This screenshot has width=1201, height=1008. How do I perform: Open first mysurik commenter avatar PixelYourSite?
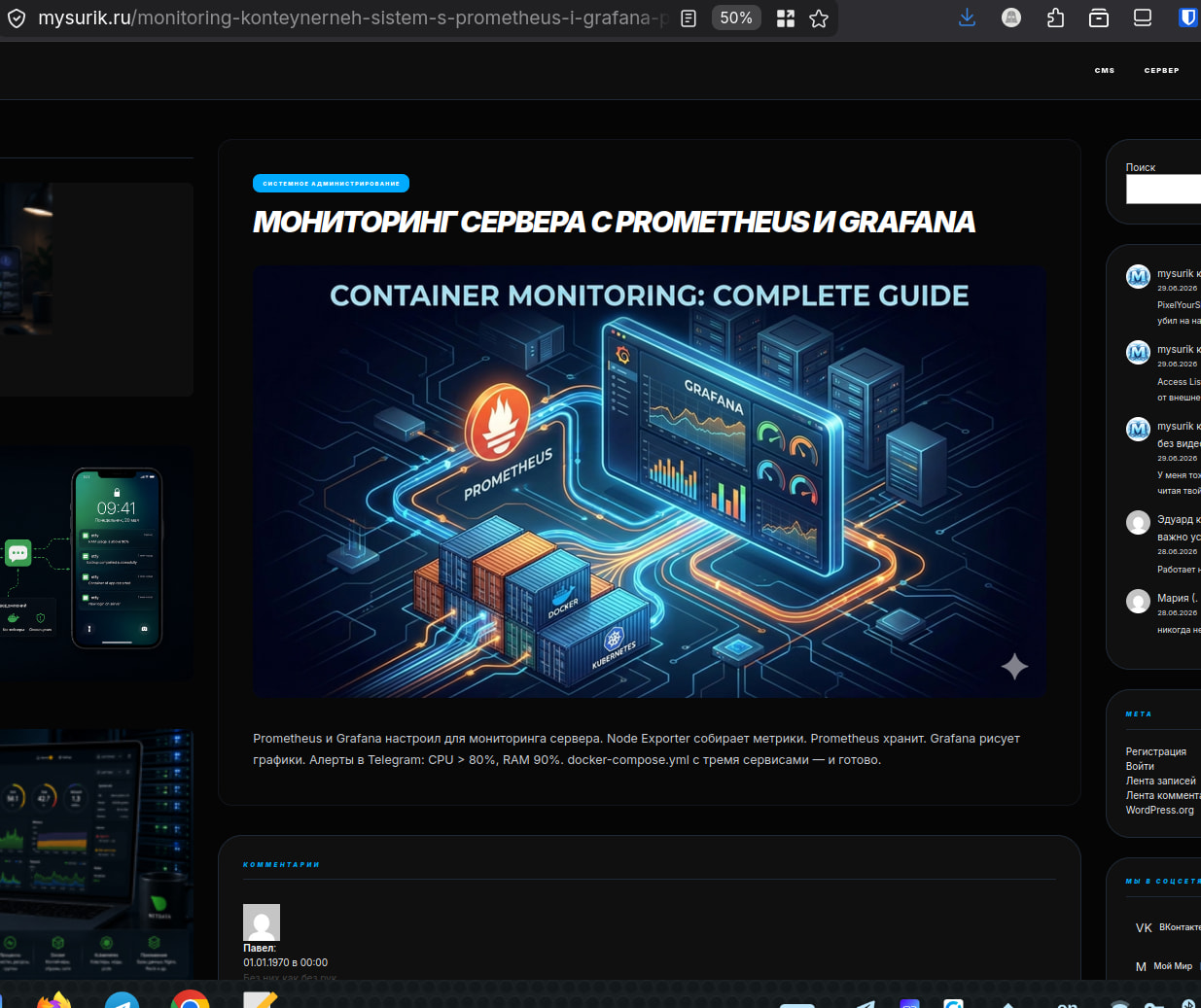click(x=1138, y=277)
